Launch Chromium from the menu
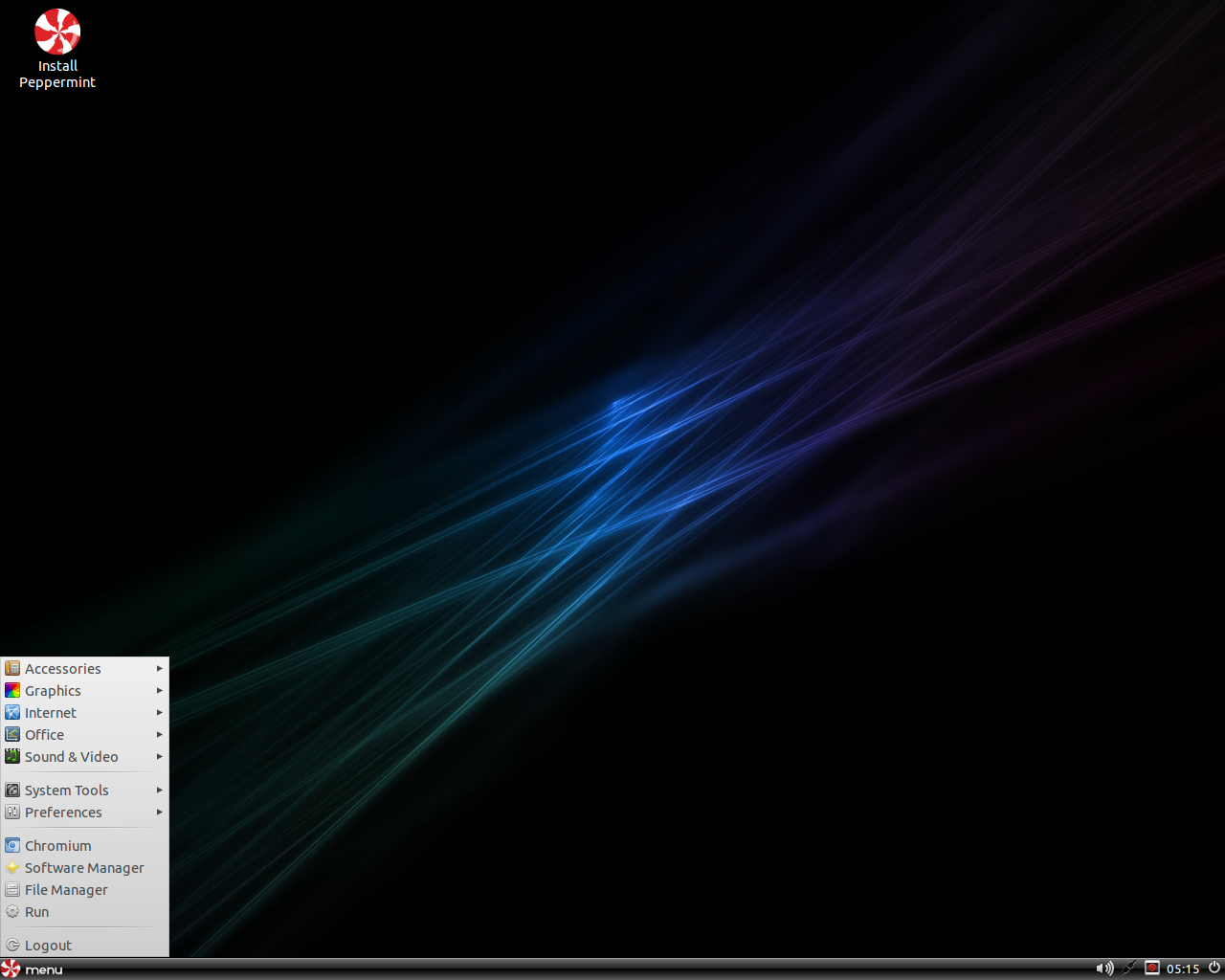The width and height of the screenshot is (1225, 980). pos(84,846)
